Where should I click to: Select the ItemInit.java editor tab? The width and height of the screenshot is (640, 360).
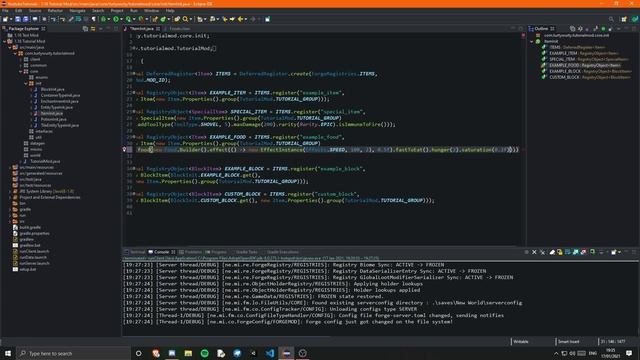pyautogui.click(x=142, y=29)
